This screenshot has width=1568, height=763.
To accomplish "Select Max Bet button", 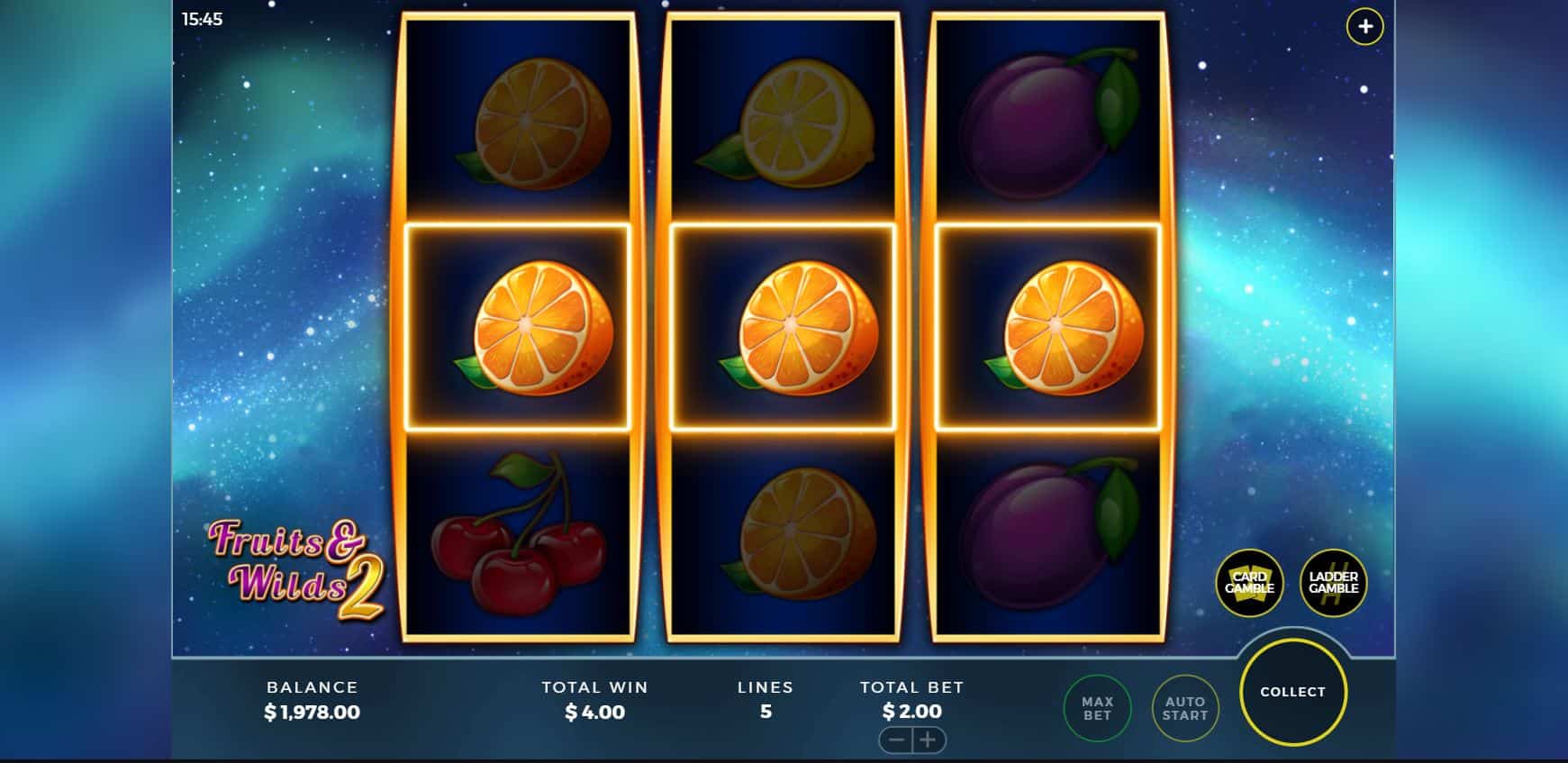I will click(1097, 708).
